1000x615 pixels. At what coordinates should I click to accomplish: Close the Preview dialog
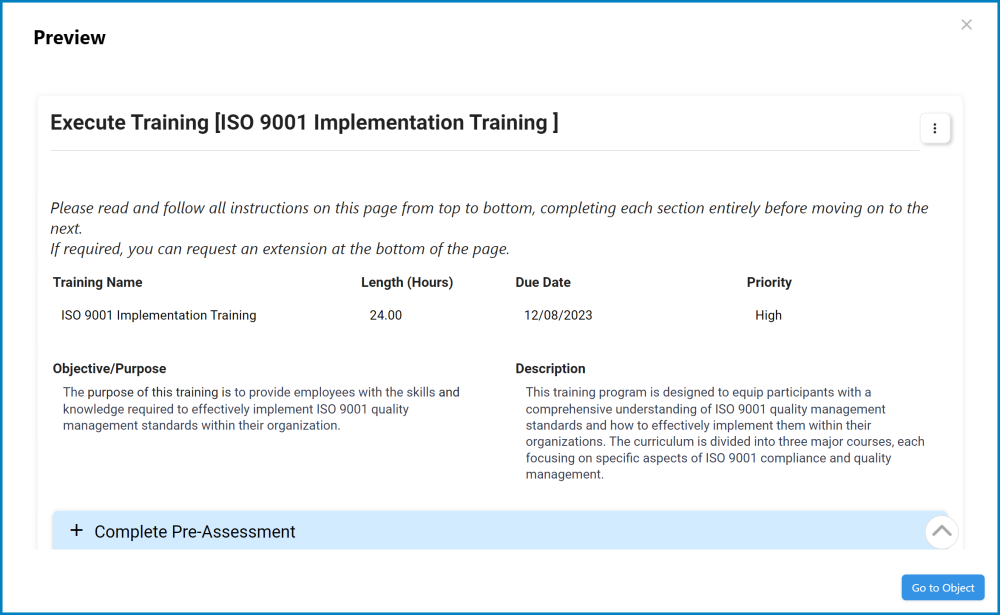tap(966, 24)
